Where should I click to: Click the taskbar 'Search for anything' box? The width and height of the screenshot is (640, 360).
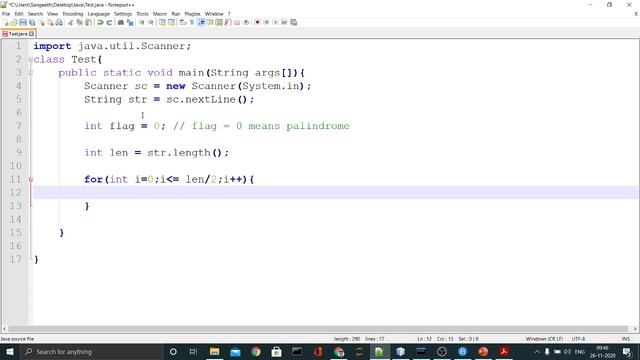91,351
